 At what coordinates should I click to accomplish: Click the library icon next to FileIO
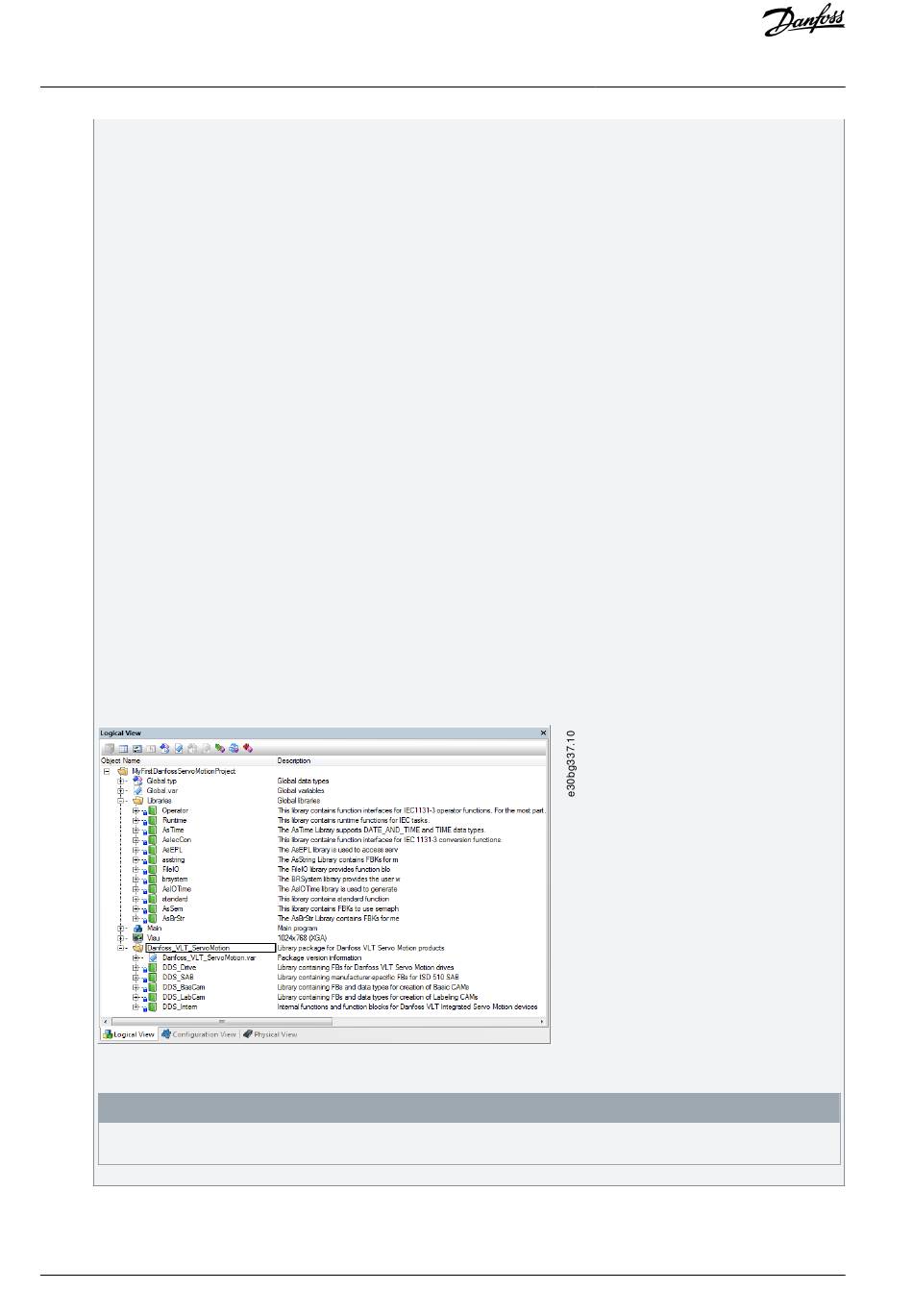point(152,869)
